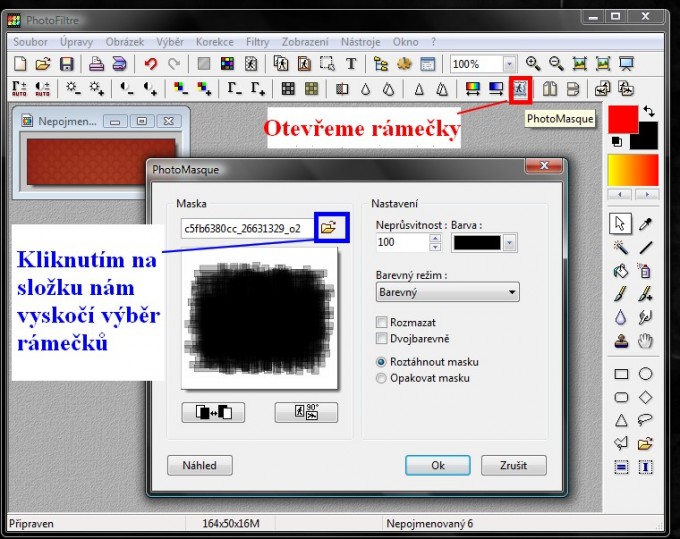Select the arrow Selection tool
Viewport: 680px width, 539px height.
620,224
